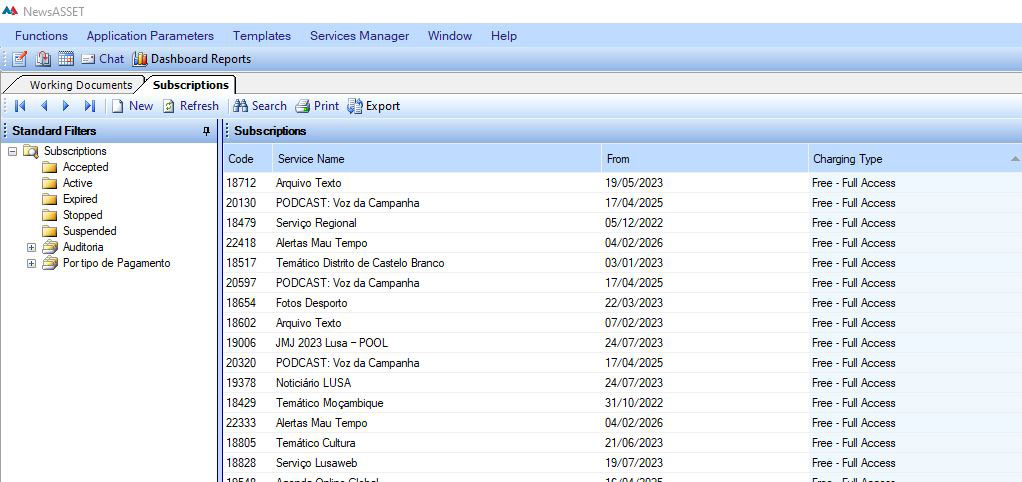Screen dimensions: 1022x482
Task: Expand the Por tipo de Pagamento node
Action: tap(31, 264)
